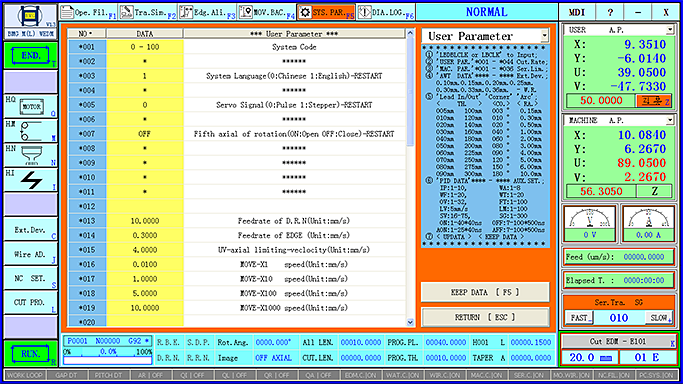Viewport: 683px width, 384px height.
Task: Toggle PITCH DT status button
Action: (x=109, y=375)
